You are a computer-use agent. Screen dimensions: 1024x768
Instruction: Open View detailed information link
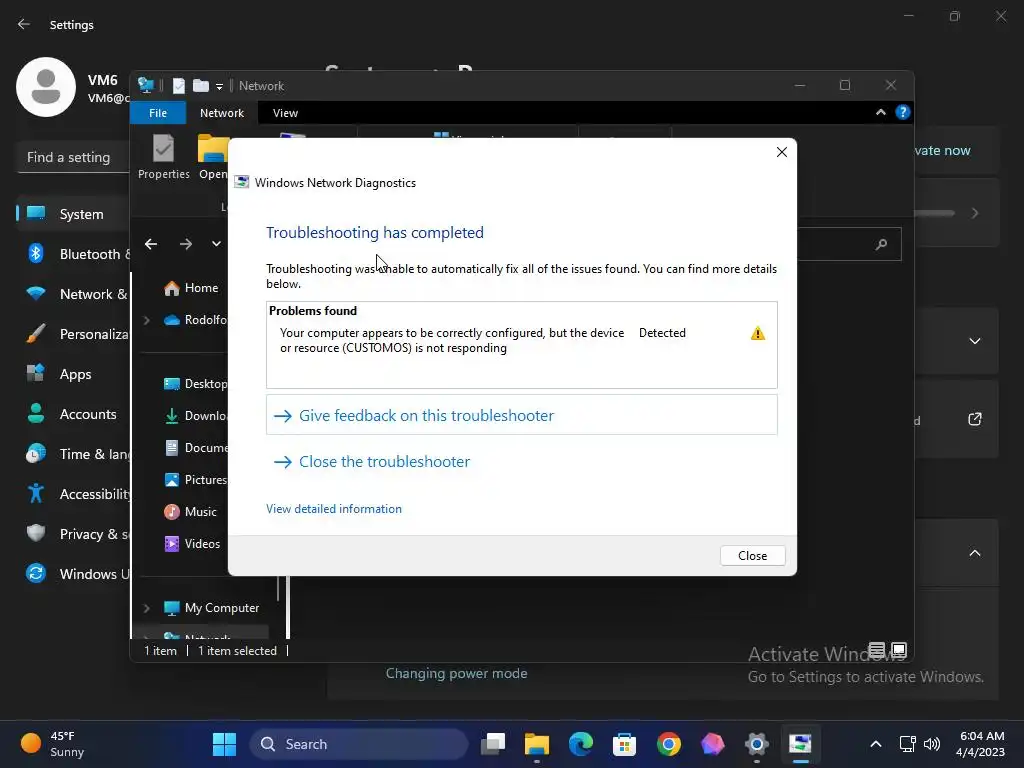(334, 509)
